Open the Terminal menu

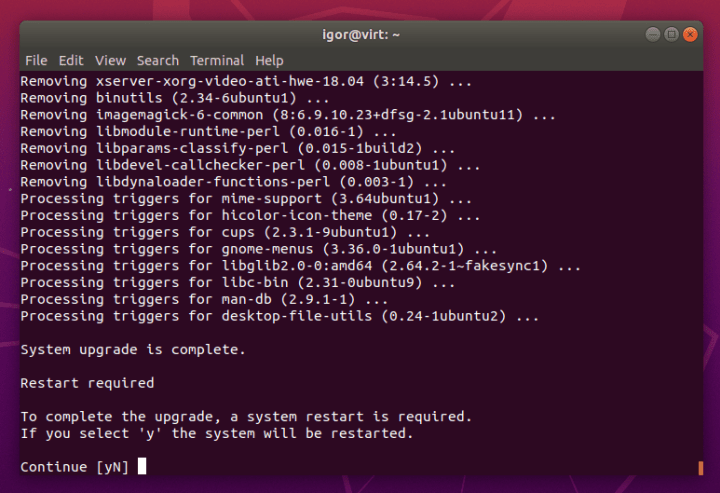click(x=217, y=61)
